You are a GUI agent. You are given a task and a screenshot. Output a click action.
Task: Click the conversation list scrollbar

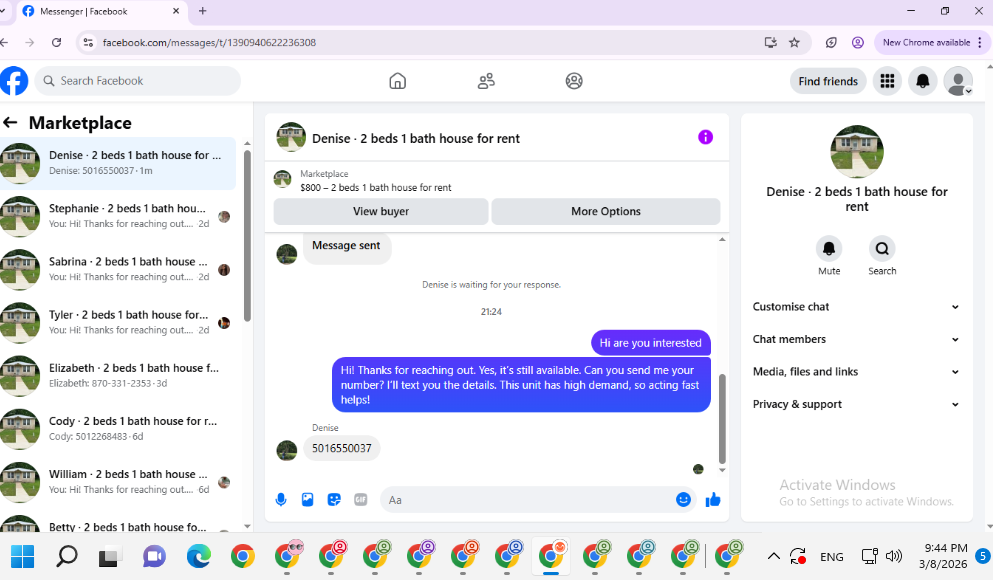[x=247, y=236]
